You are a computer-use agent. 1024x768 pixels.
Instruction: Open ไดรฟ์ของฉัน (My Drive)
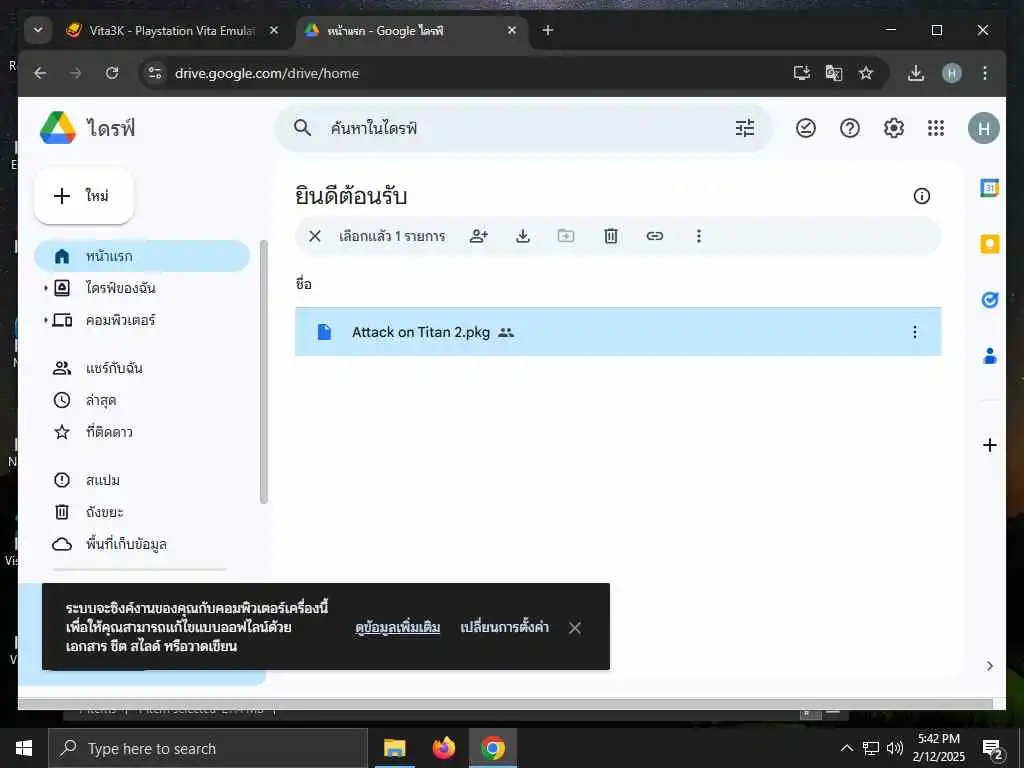point(120,288)
